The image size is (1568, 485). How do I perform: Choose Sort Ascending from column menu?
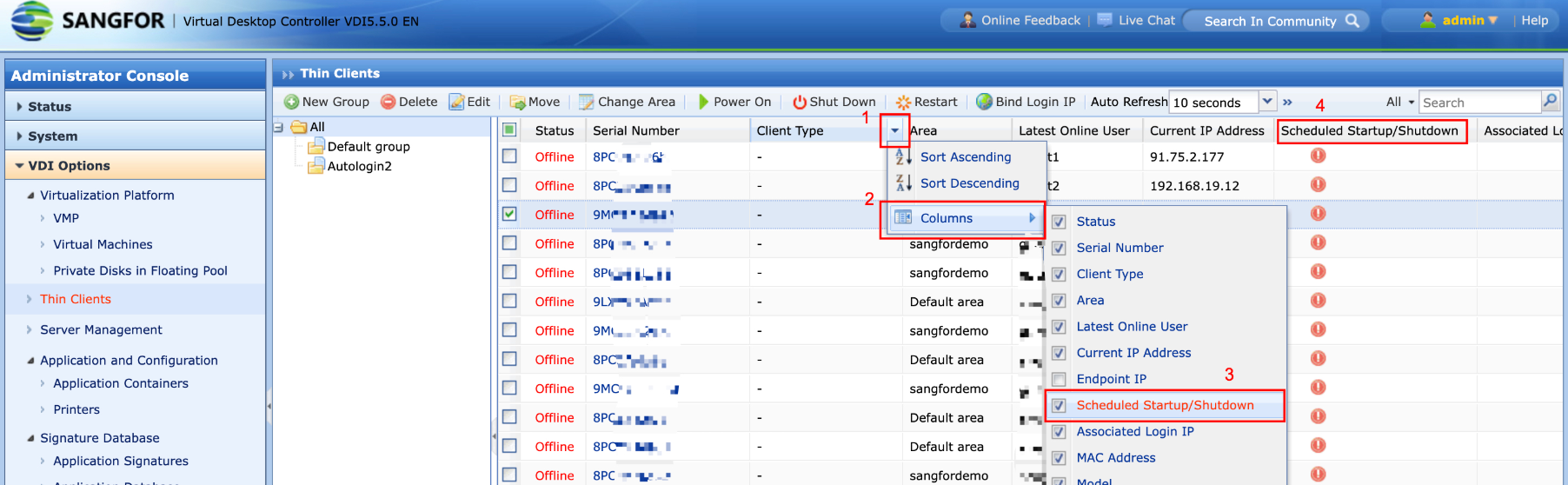965,157
